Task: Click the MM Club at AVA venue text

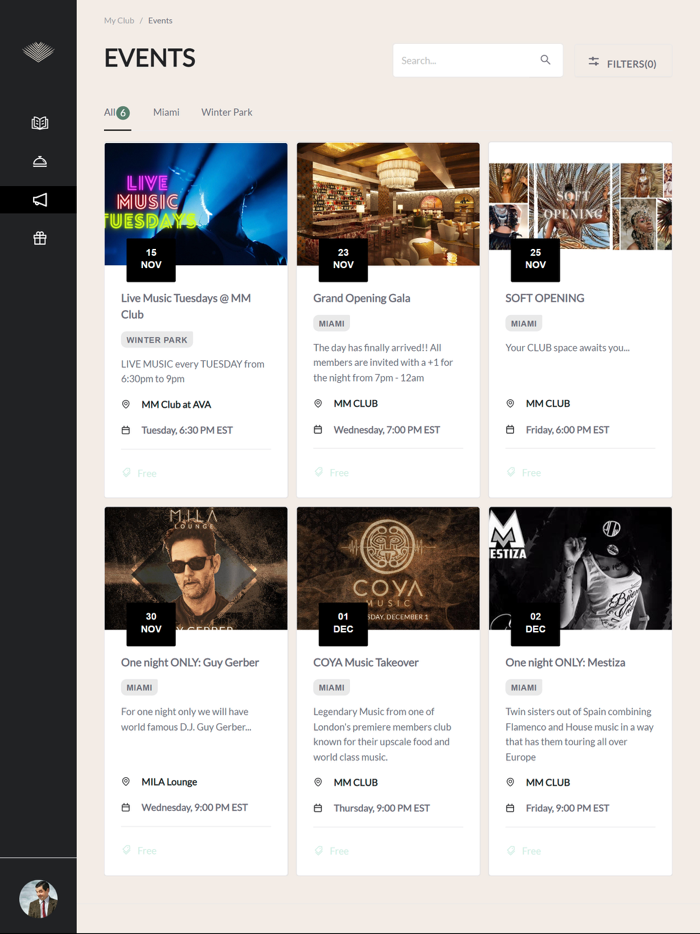Action: pyautogui.click(x=176, y=404)
